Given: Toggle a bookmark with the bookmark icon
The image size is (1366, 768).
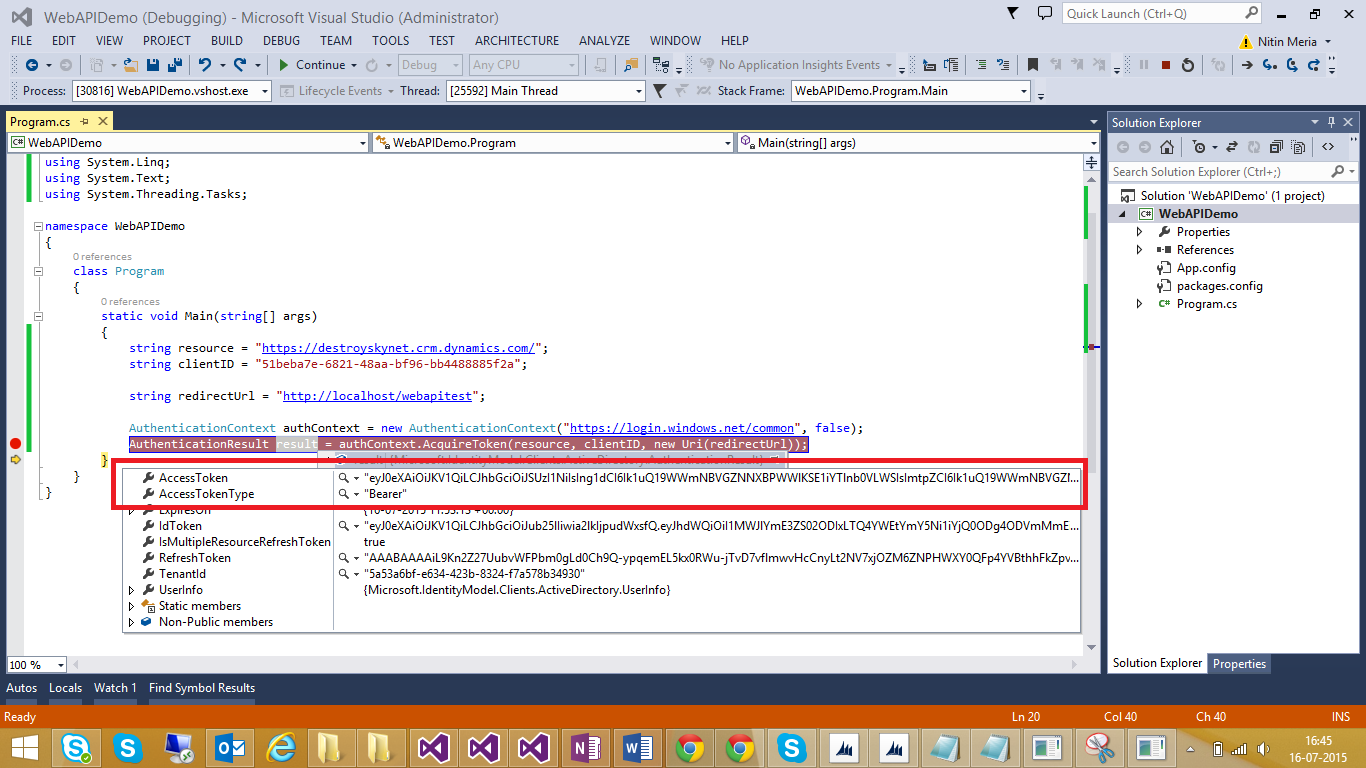Looking at the screenshot, I should (1033, 65).
